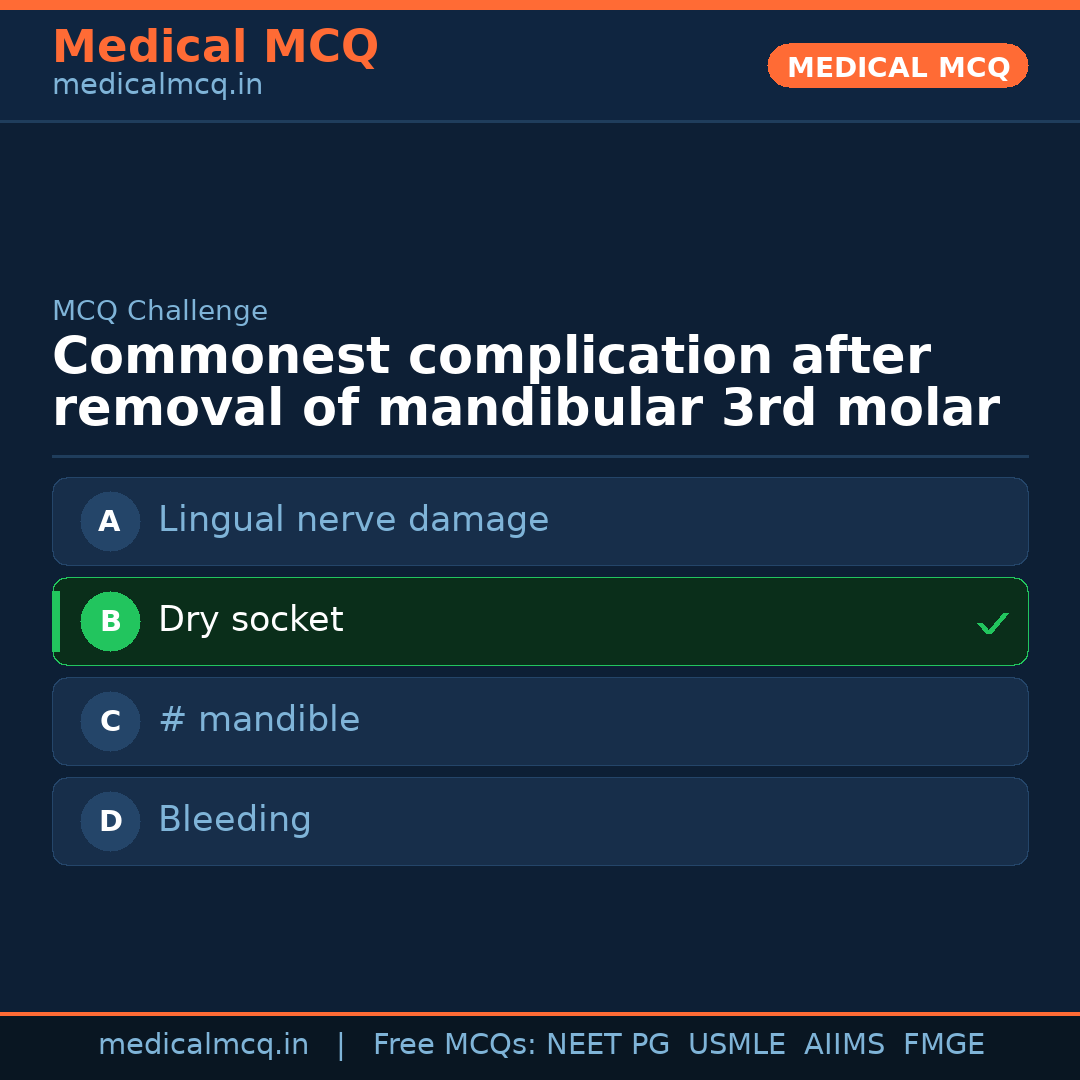
Task: Click FMGE in the footer
Action: [943, 1045]
